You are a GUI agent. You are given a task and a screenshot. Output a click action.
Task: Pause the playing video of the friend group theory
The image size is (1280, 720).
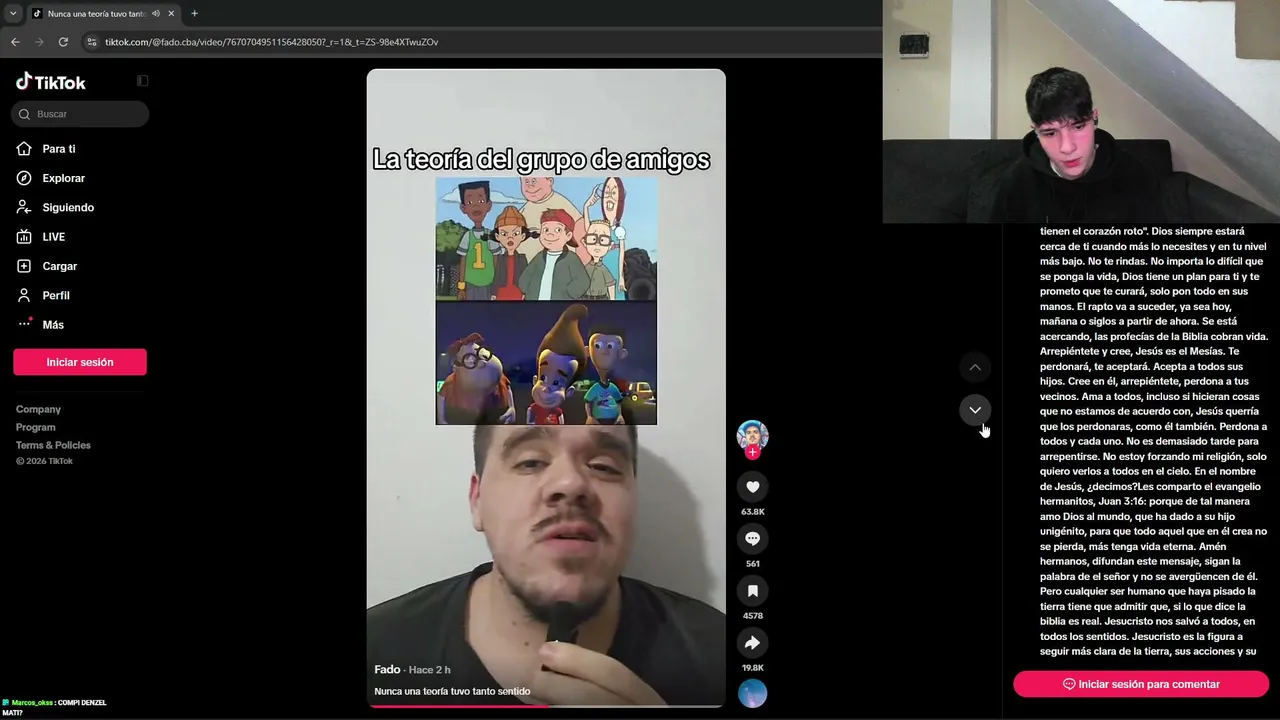[x=546, y=388]
